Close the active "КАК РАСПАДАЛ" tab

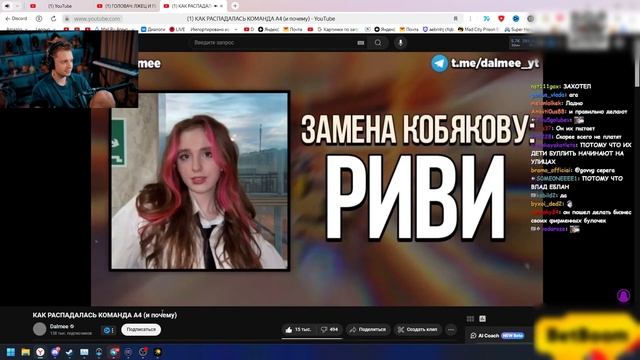click(222, 6)
